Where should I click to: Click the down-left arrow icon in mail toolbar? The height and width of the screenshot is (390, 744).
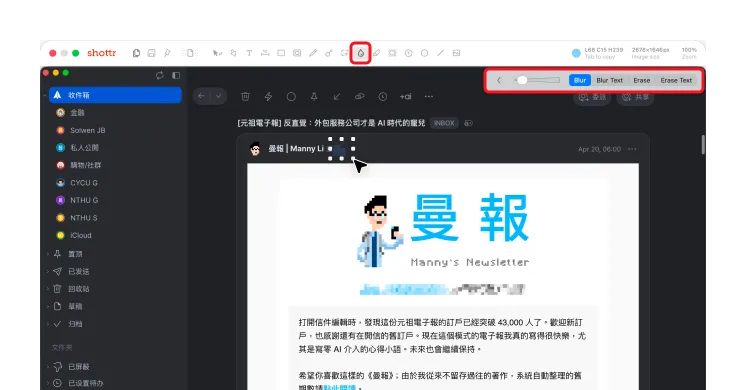[337, 96]
